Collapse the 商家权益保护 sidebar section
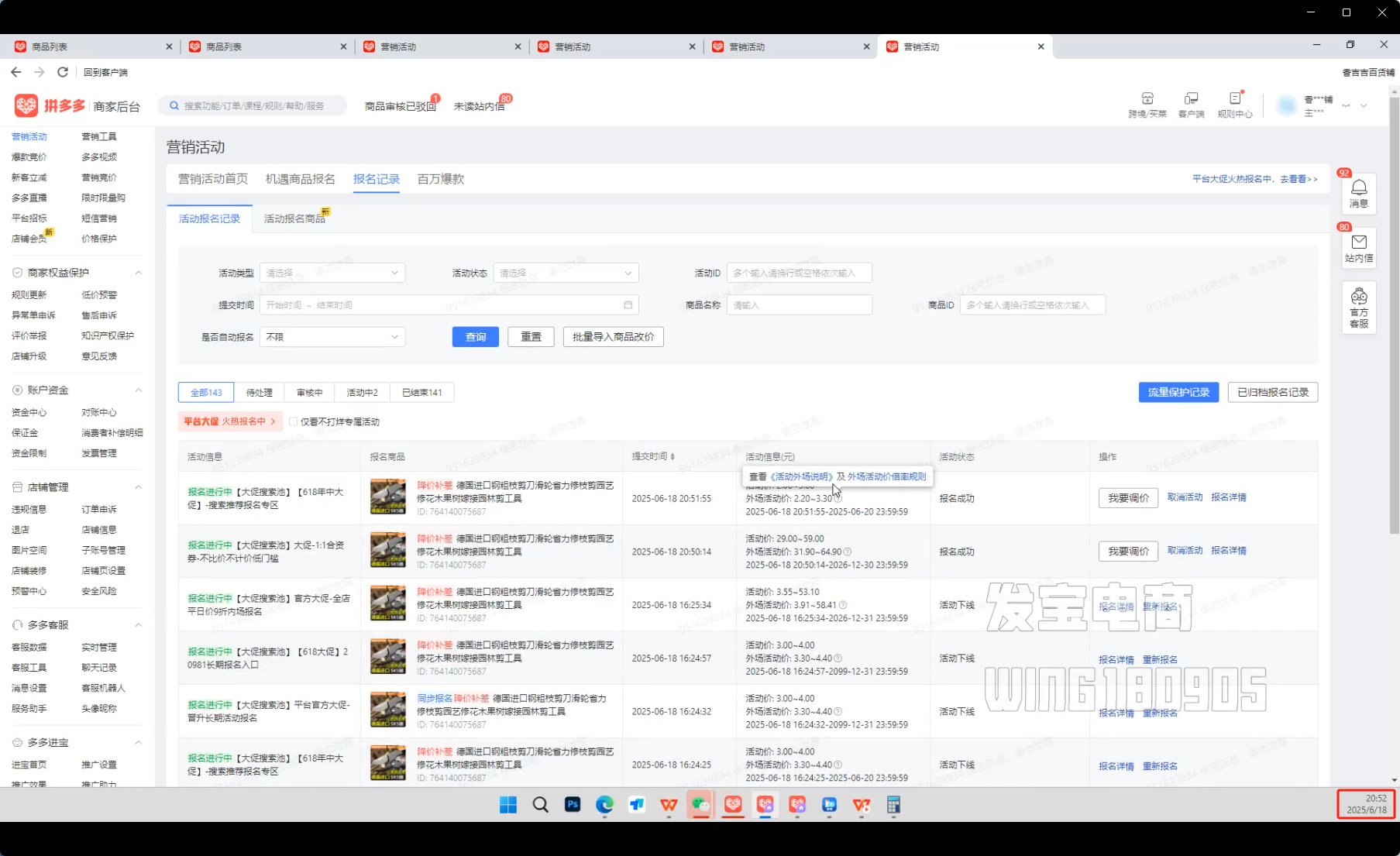 click(x=139, y=273)
